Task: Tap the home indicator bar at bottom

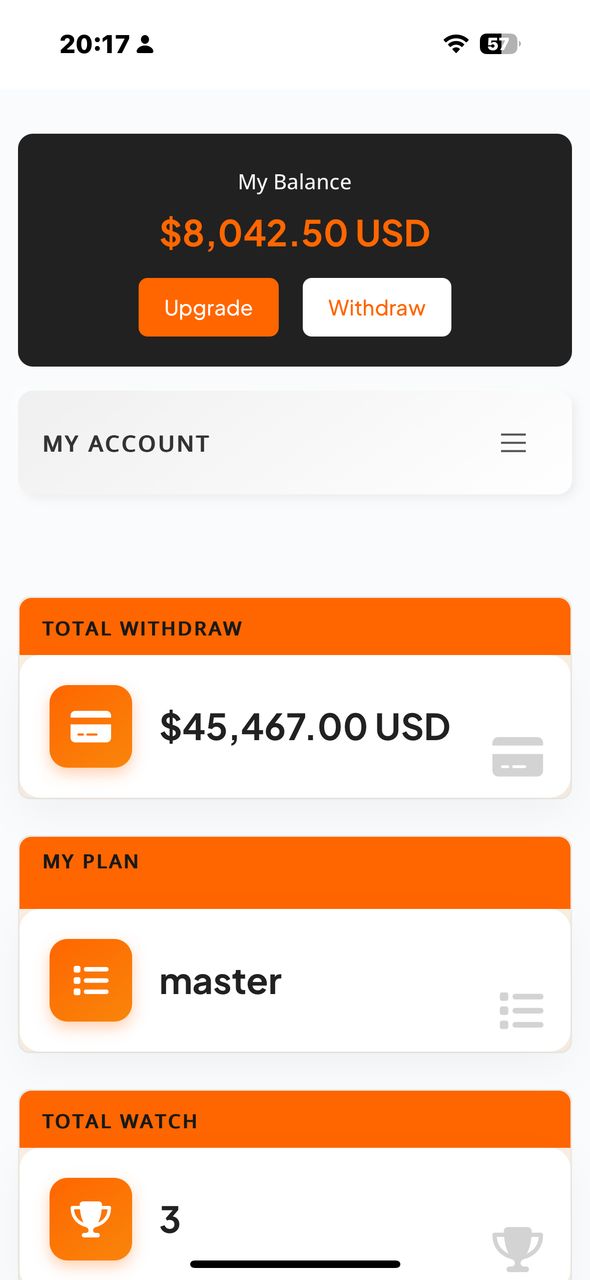Action: 295,1264
